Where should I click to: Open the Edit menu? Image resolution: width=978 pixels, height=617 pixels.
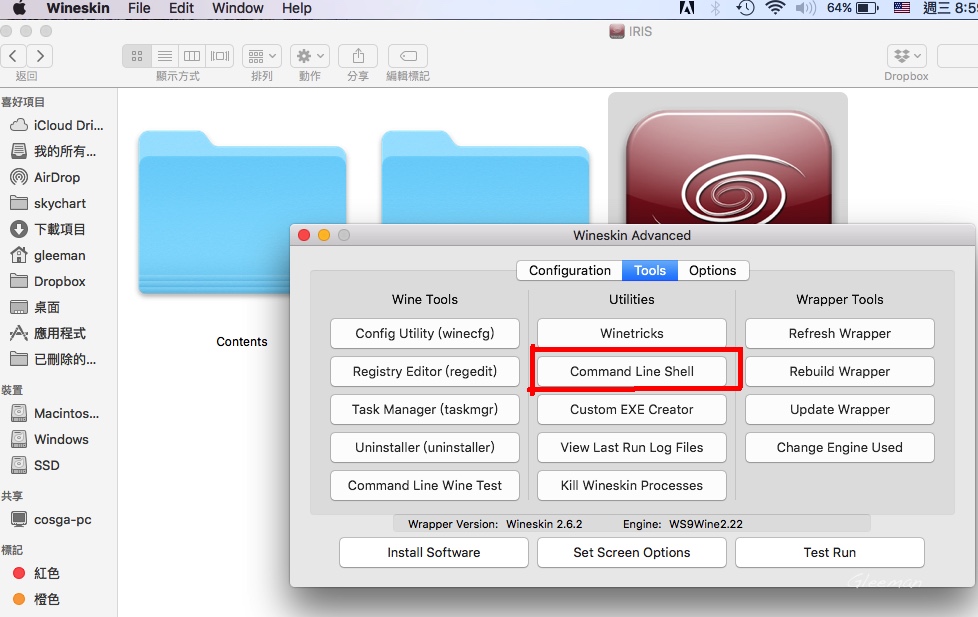pos(182,8)
